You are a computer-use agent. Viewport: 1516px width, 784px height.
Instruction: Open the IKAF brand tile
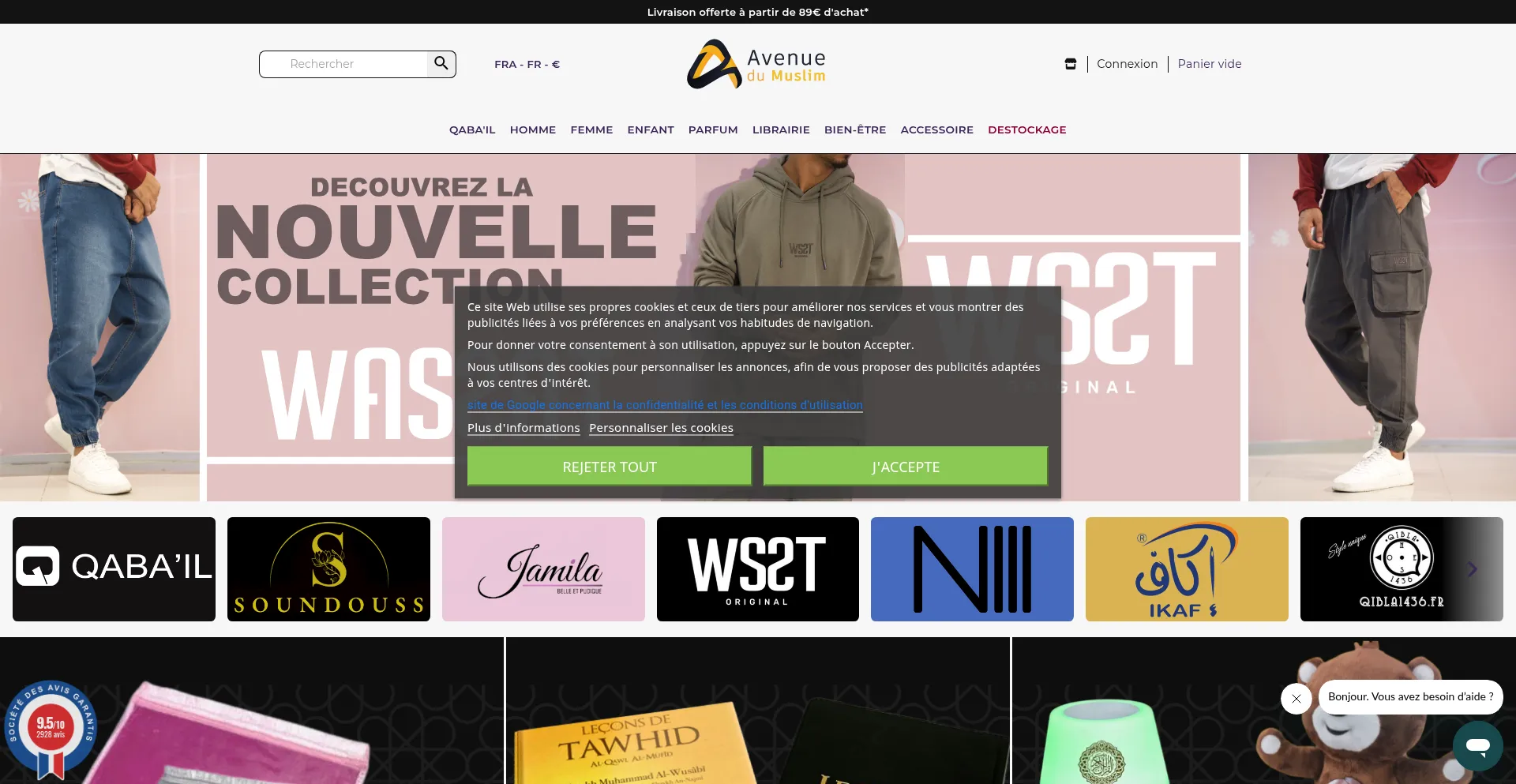click(x=1187, y=569)
